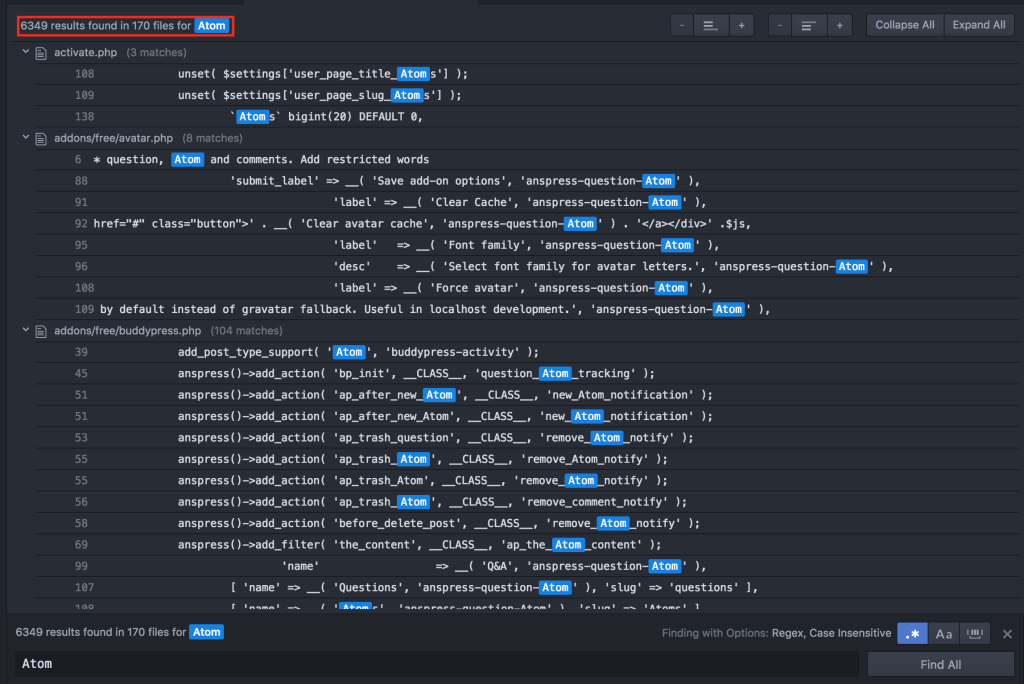
Task: Collapse the addons/free/avatar.php results group
Action: tap(25, 137)
